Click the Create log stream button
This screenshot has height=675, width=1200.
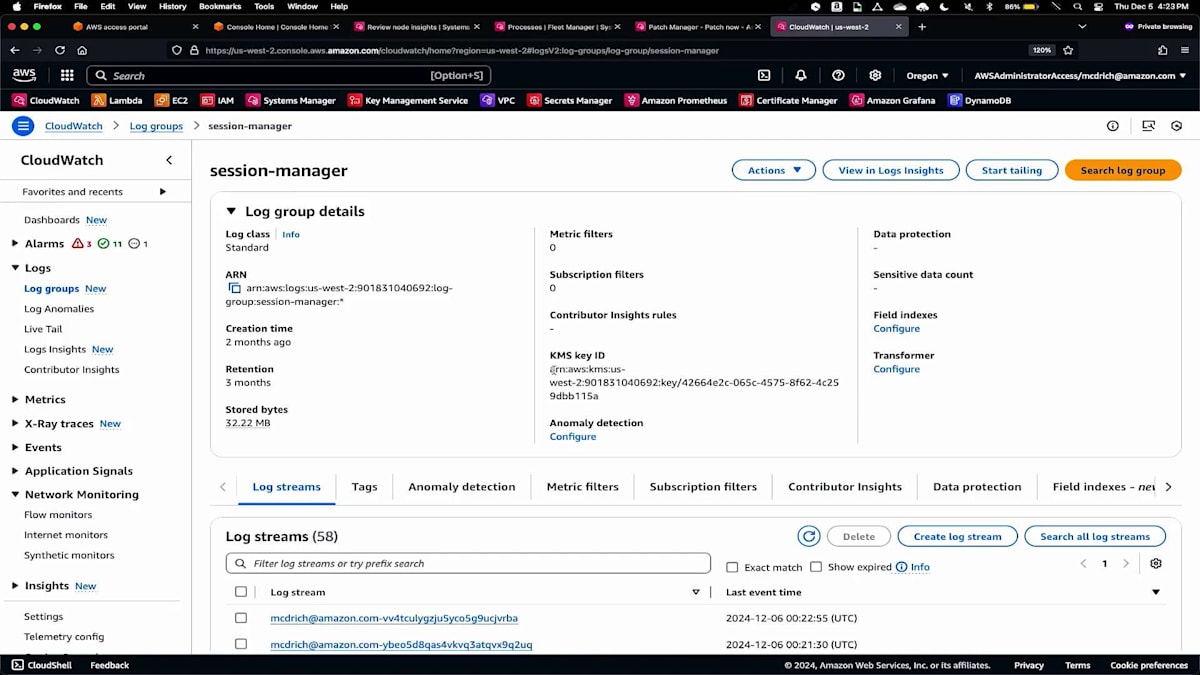point(957,536)
